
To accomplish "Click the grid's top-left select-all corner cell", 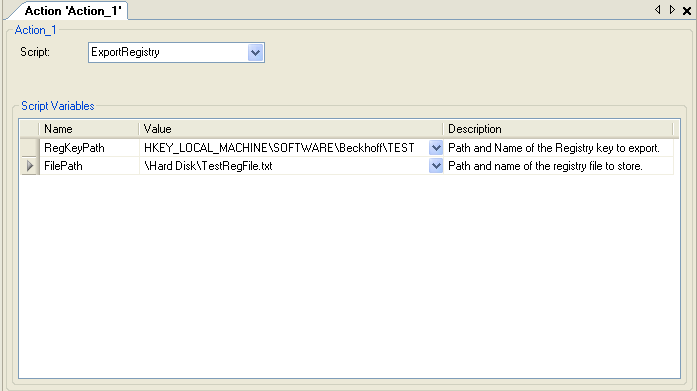I will (30, 129).
